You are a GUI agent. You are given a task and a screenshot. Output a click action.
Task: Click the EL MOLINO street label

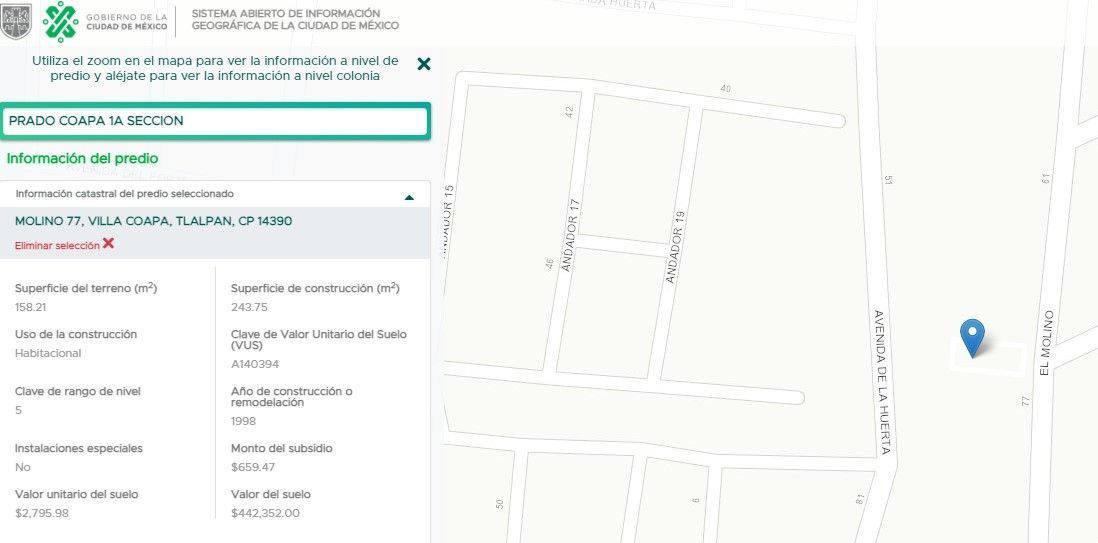(1046, 343)
